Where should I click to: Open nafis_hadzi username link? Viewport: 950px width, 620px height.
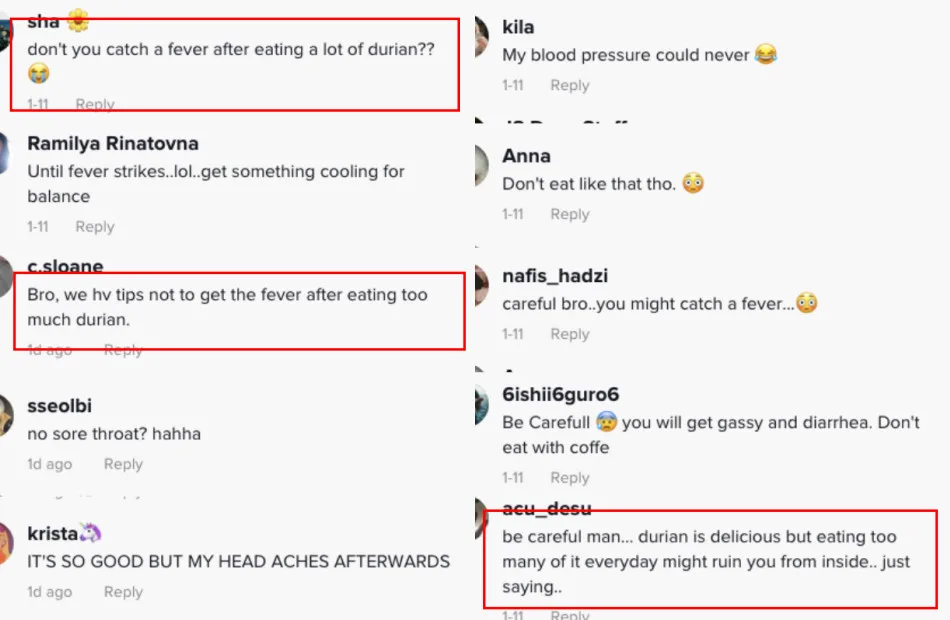[555, 276]
